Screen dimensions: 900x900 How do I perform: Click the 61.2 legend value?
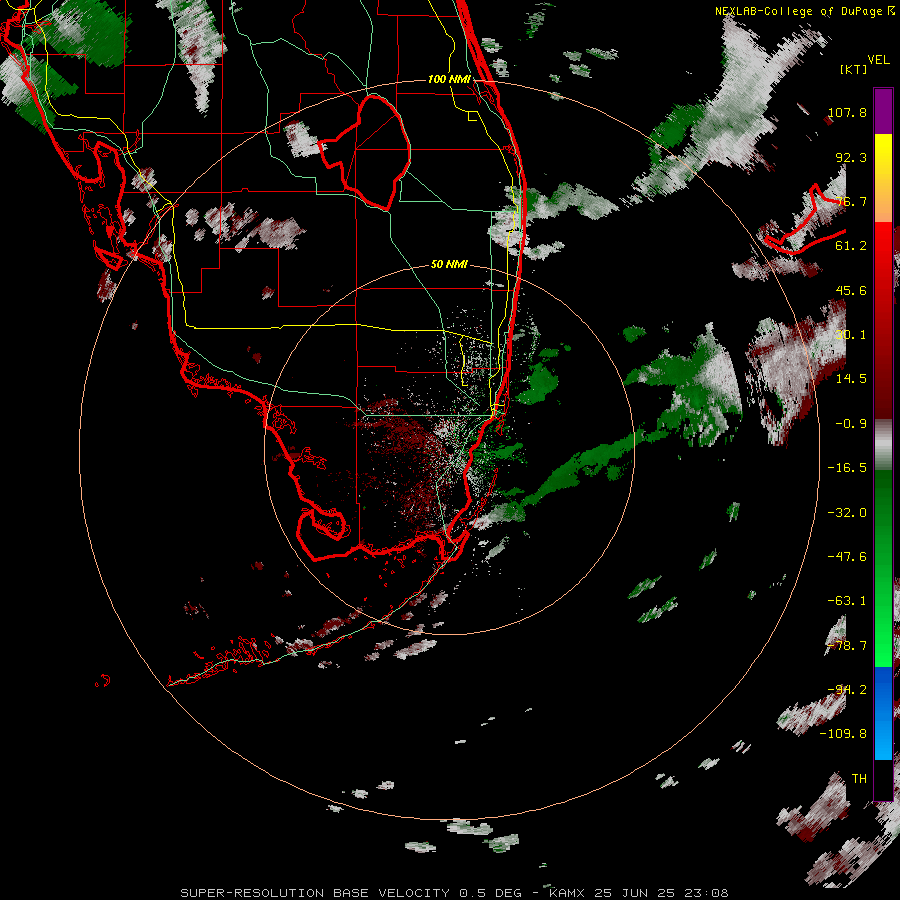tap(851, 246)
